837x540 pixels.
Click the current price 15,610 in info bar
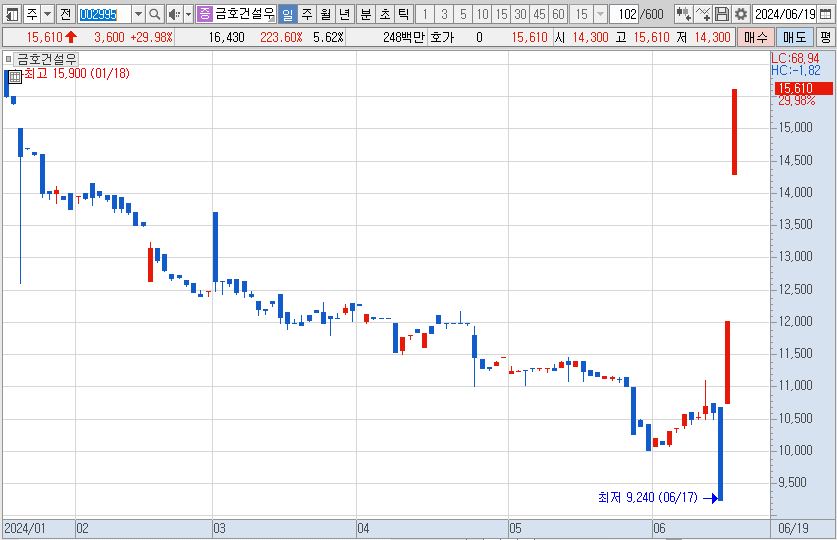(x=45, y=37)
